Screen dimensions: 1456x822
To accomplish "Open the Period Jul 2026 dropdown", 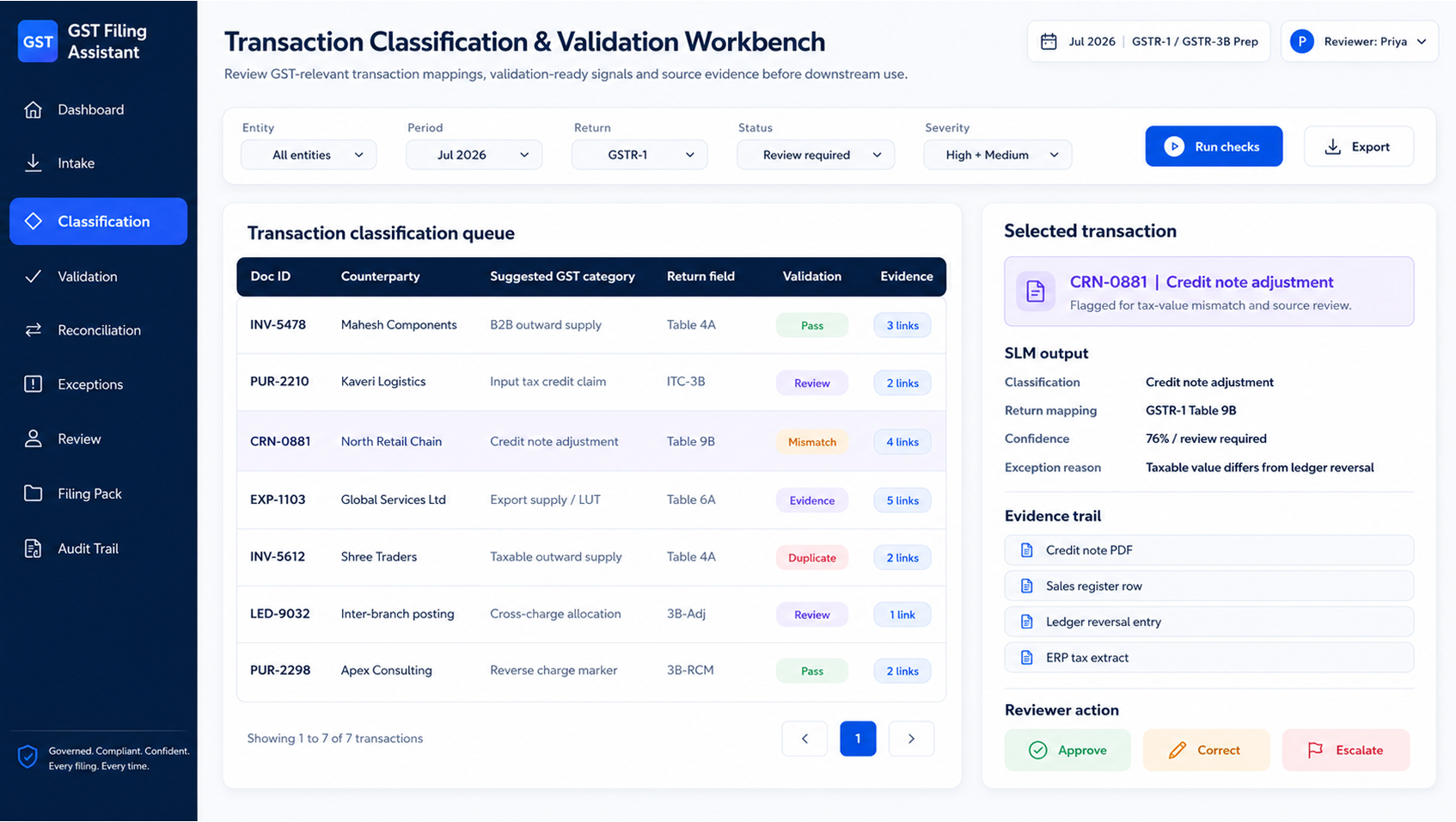I will (474, 155).
